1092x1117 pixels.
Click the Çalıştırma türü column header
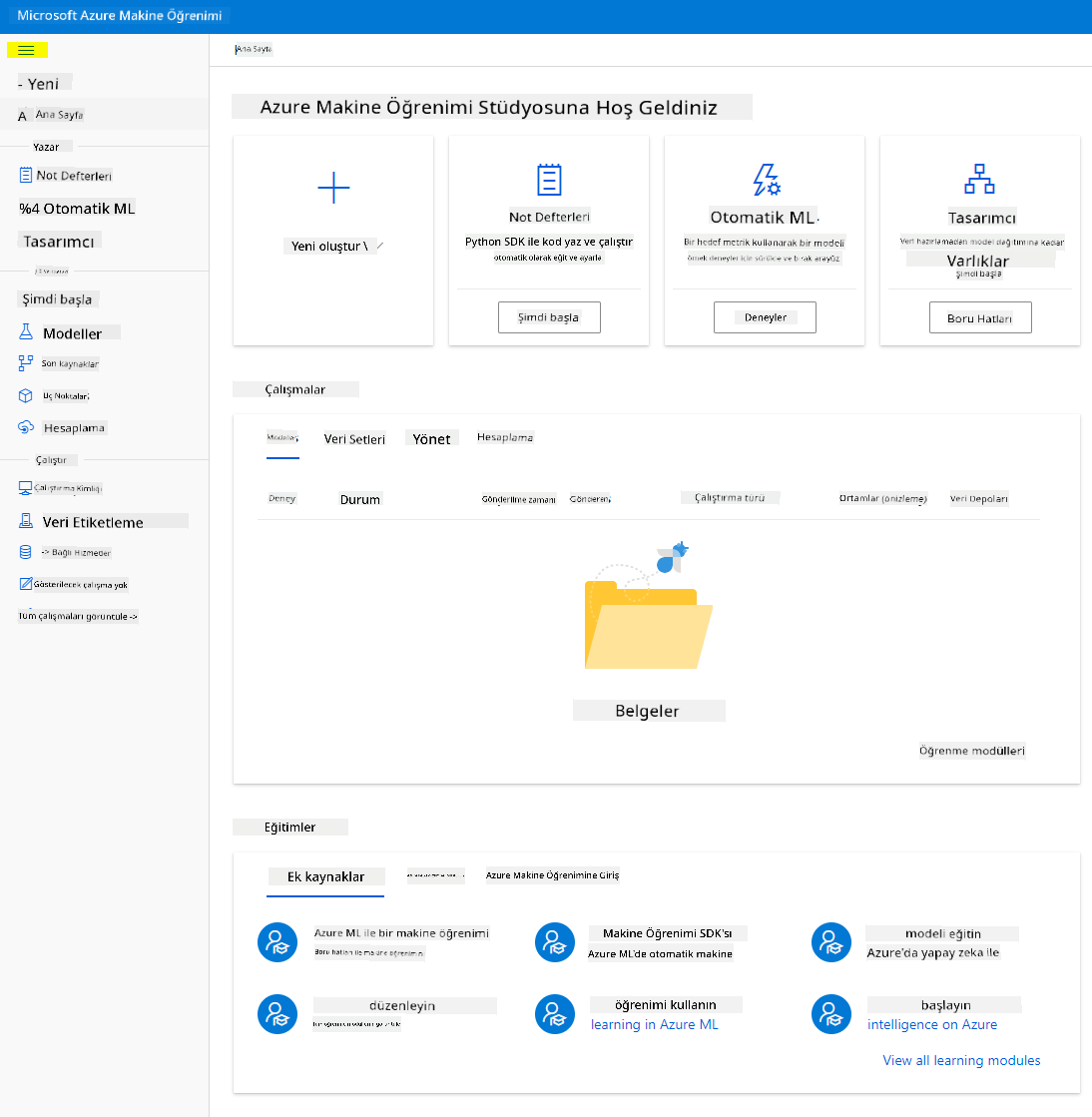pos(730,498)
